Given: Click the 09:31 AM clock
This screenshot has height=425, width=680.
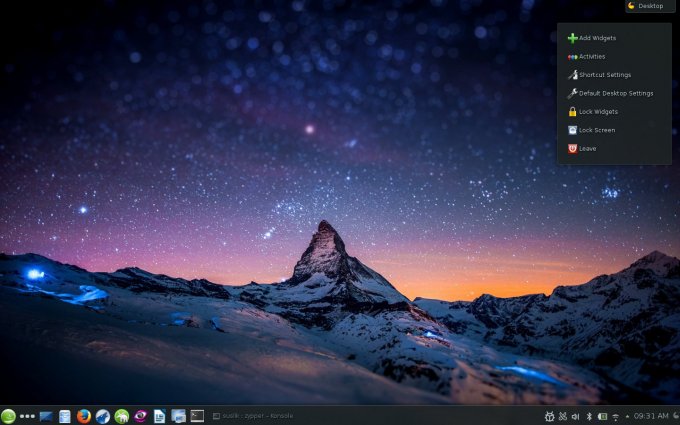Looking at the screenshot, I should tap(651, 416).
